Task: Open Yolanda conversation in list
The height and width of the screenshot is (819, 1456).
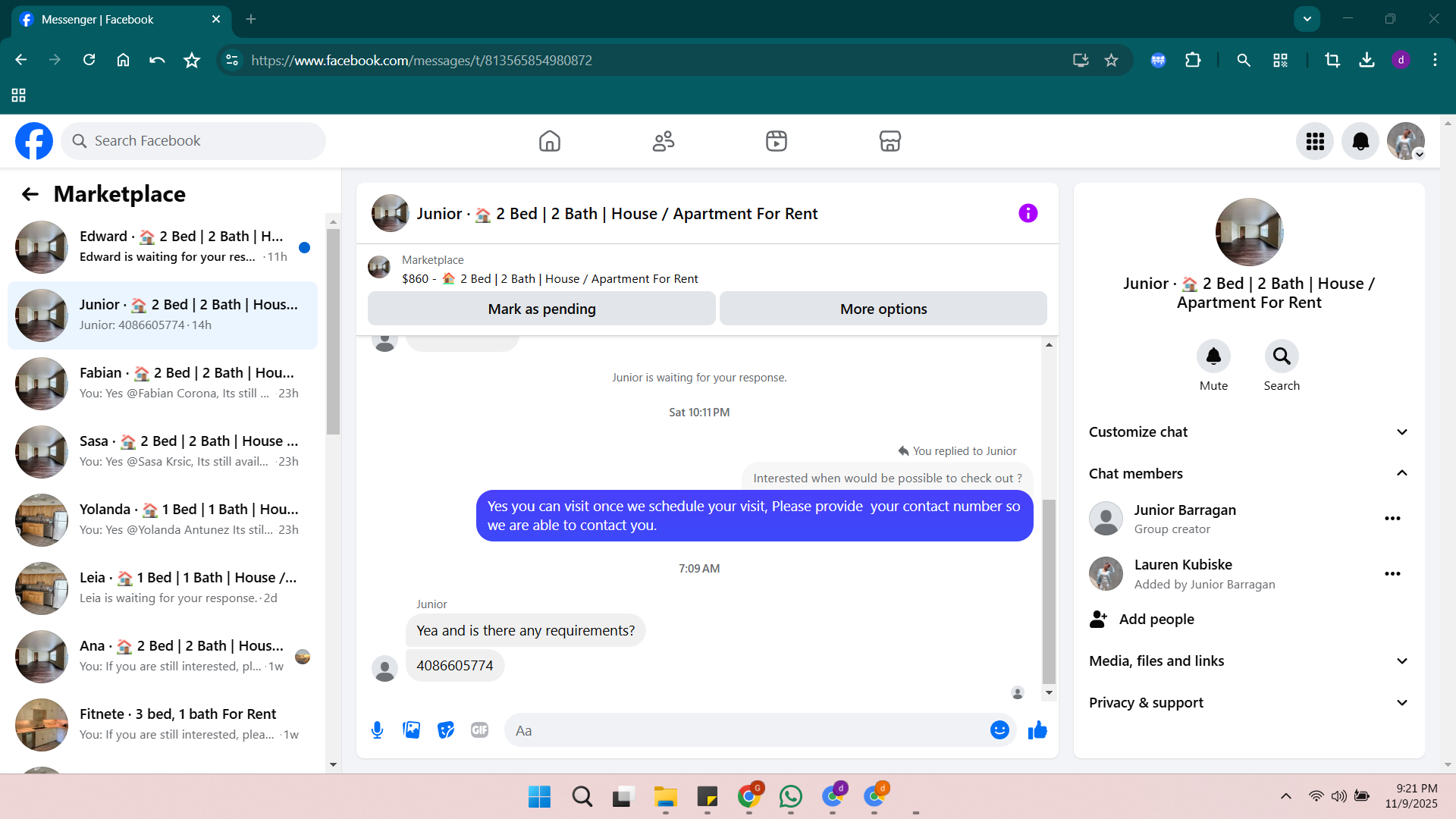Action: pos(163,520)
